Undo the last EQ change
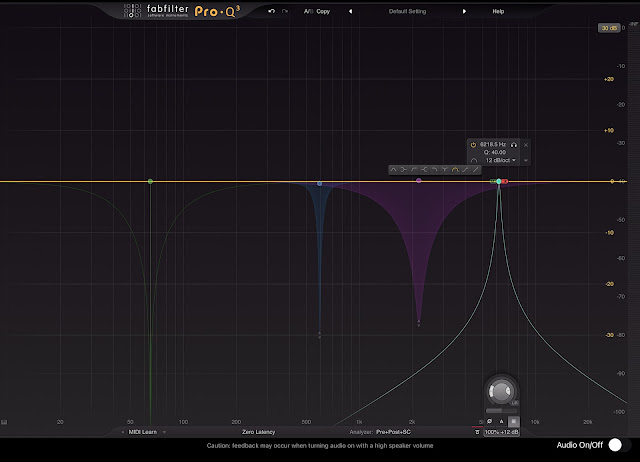Image resolution: width=640 pixels, height=462 pixels. (x=271, y=11)
